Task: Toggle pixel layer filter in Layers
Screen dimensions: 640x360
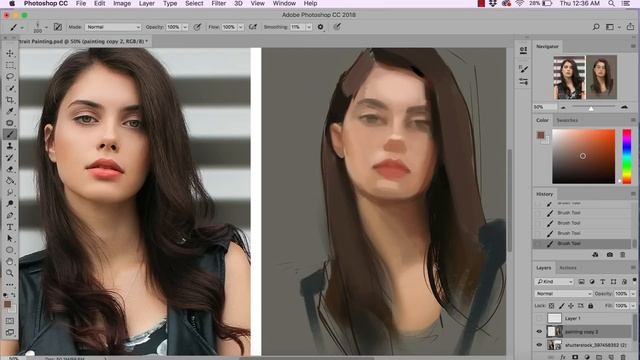Action: point(581,282)
